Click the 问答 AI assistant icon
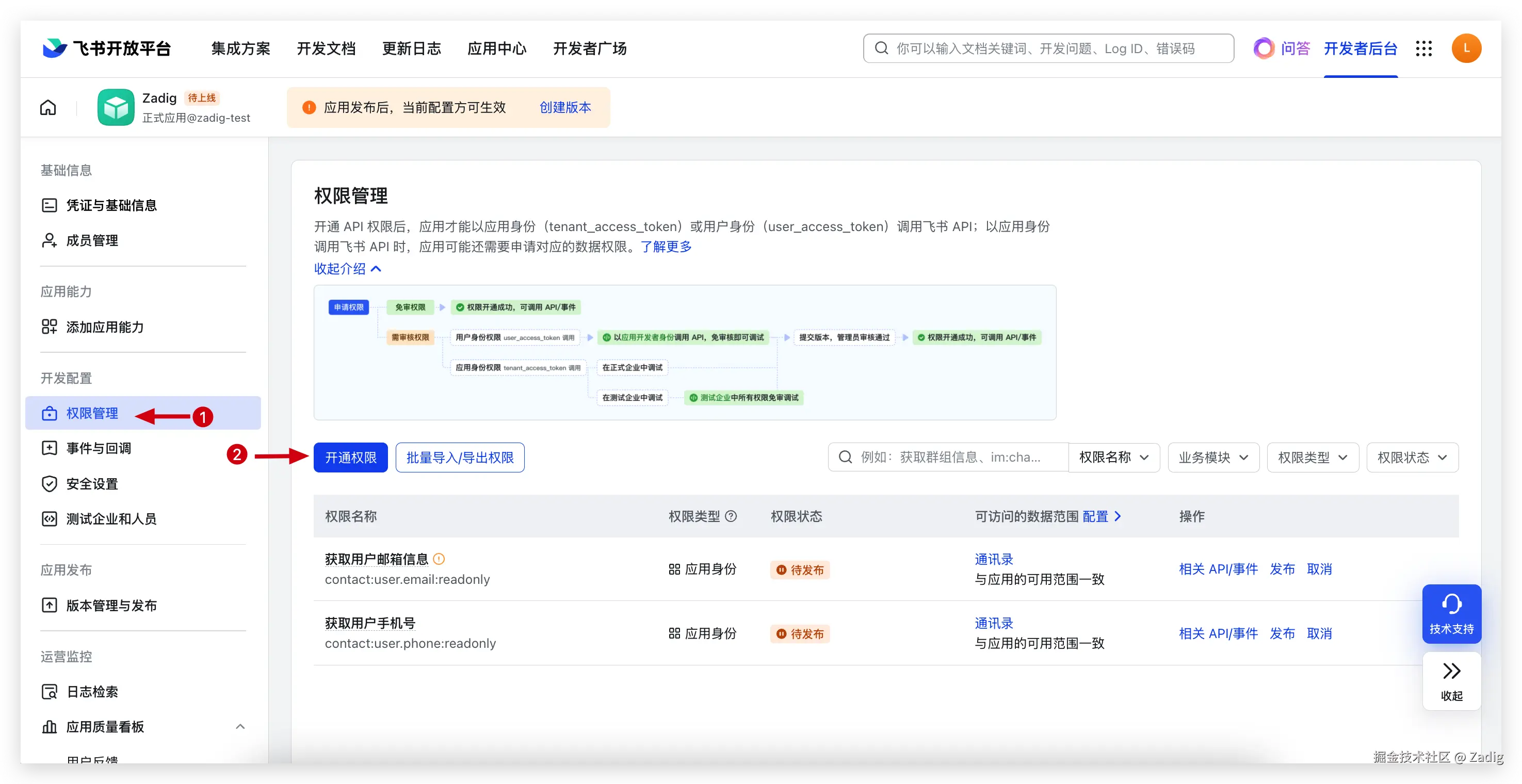Image resolution: width=1522 pixels, height=784 pixels. [1264, 48]
